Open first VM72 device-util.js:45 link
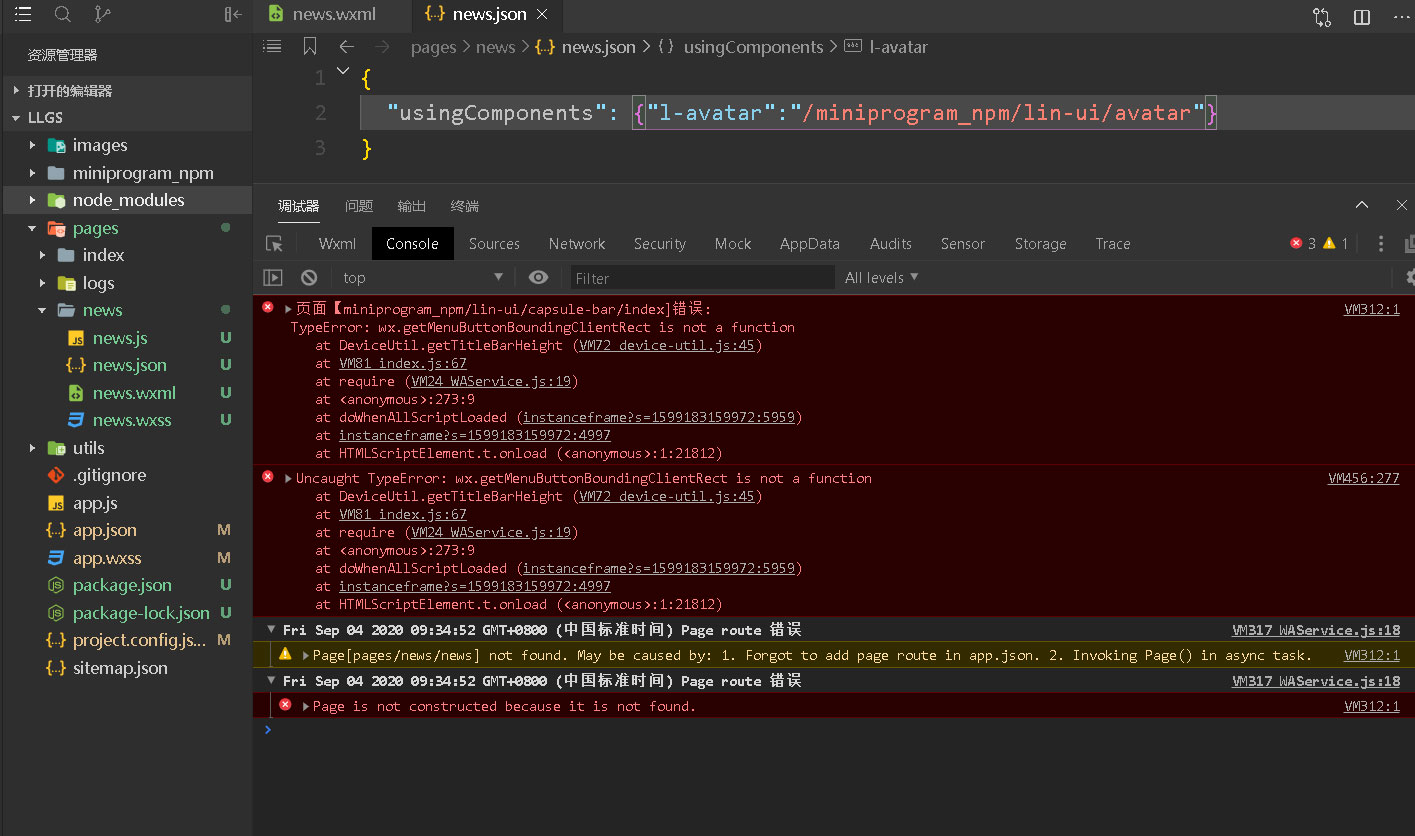 [668, 345]
